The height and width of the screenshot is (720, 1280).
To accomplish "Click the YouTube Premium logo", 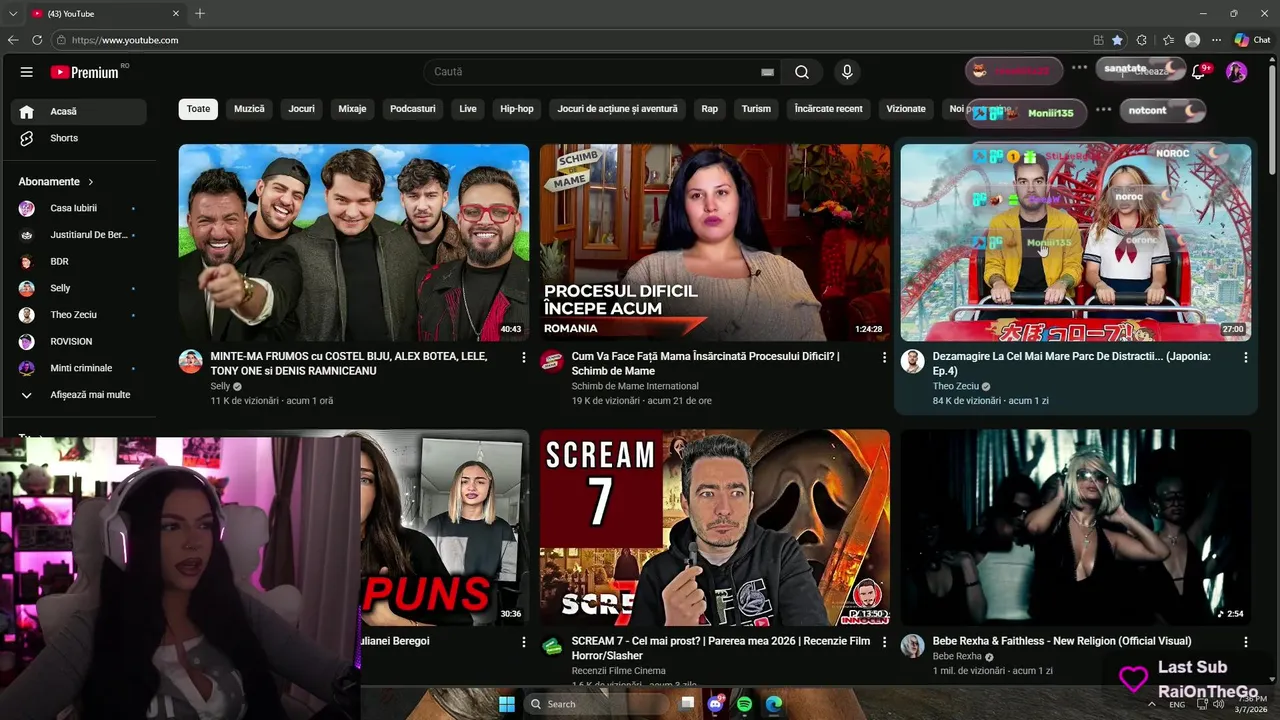I will [87, 72].
